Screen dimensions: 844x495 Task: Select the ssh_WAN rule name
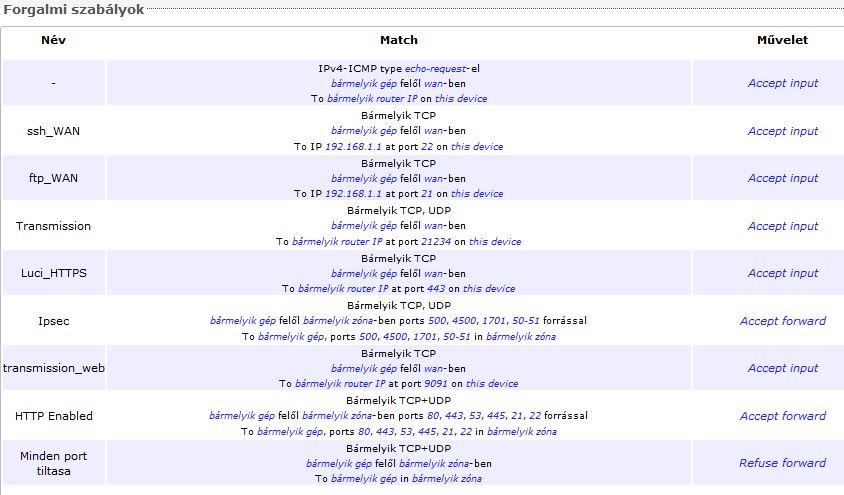(53, 131)
